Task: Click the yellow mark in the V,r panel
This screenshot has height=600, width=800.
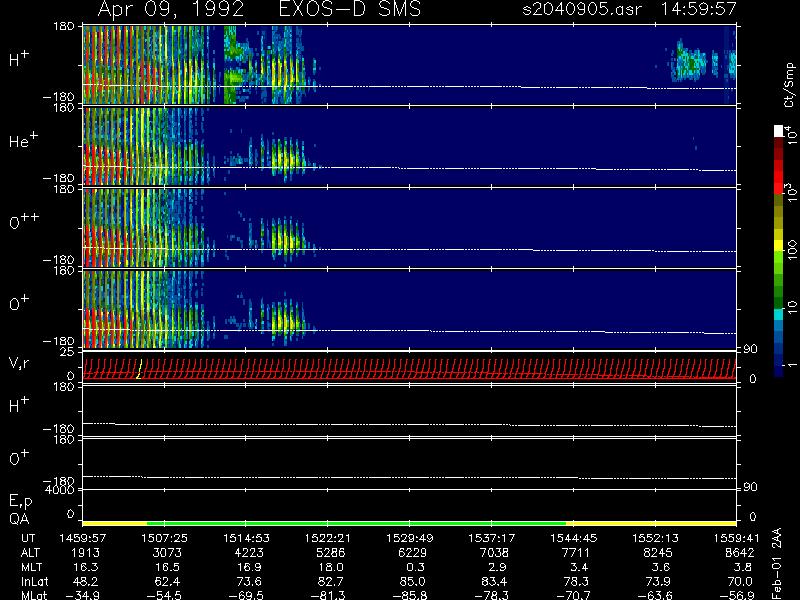Action: click(139, 369)
